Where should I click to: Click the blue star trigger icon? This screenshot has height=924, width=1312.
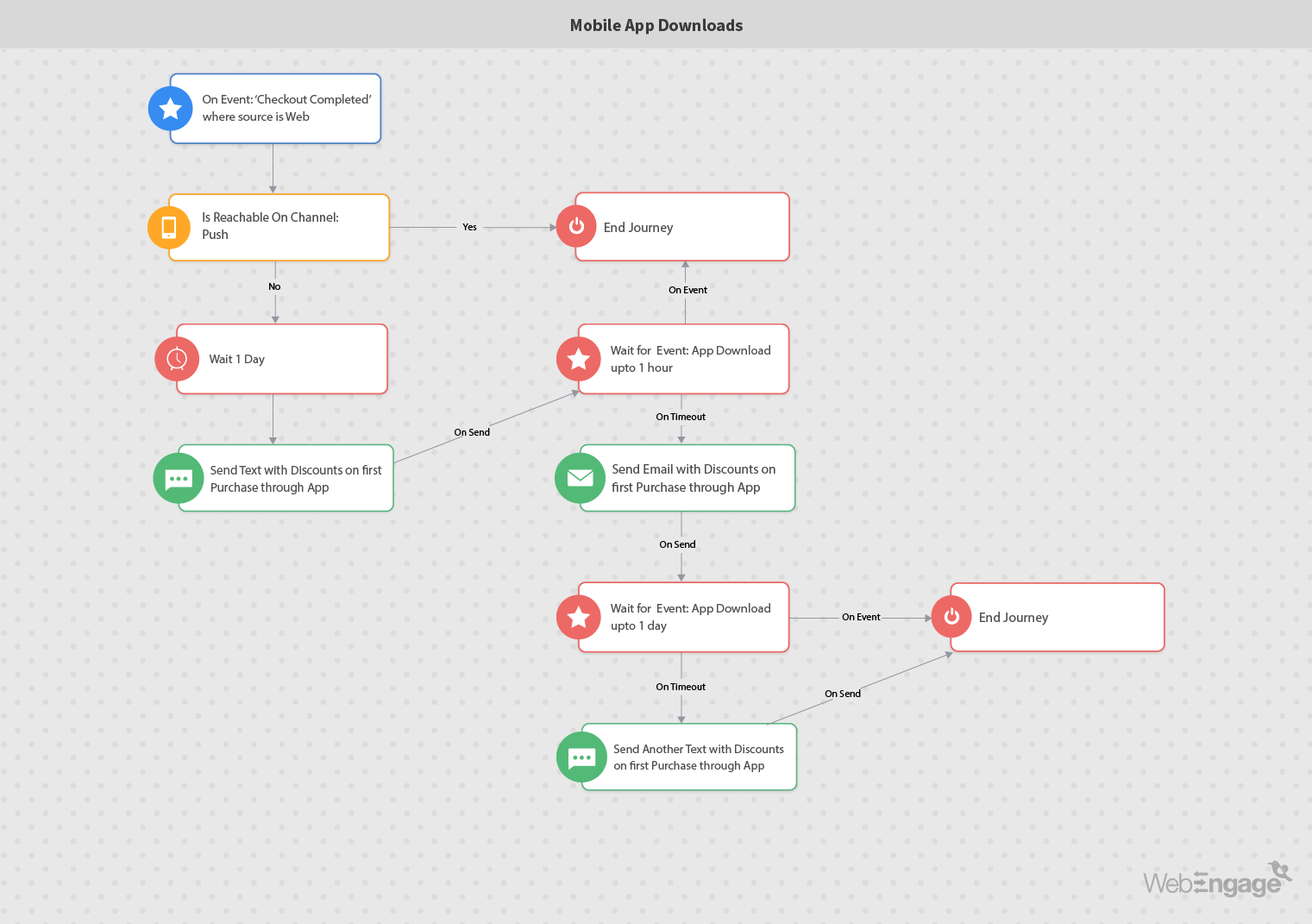click(x=170, y=109)
